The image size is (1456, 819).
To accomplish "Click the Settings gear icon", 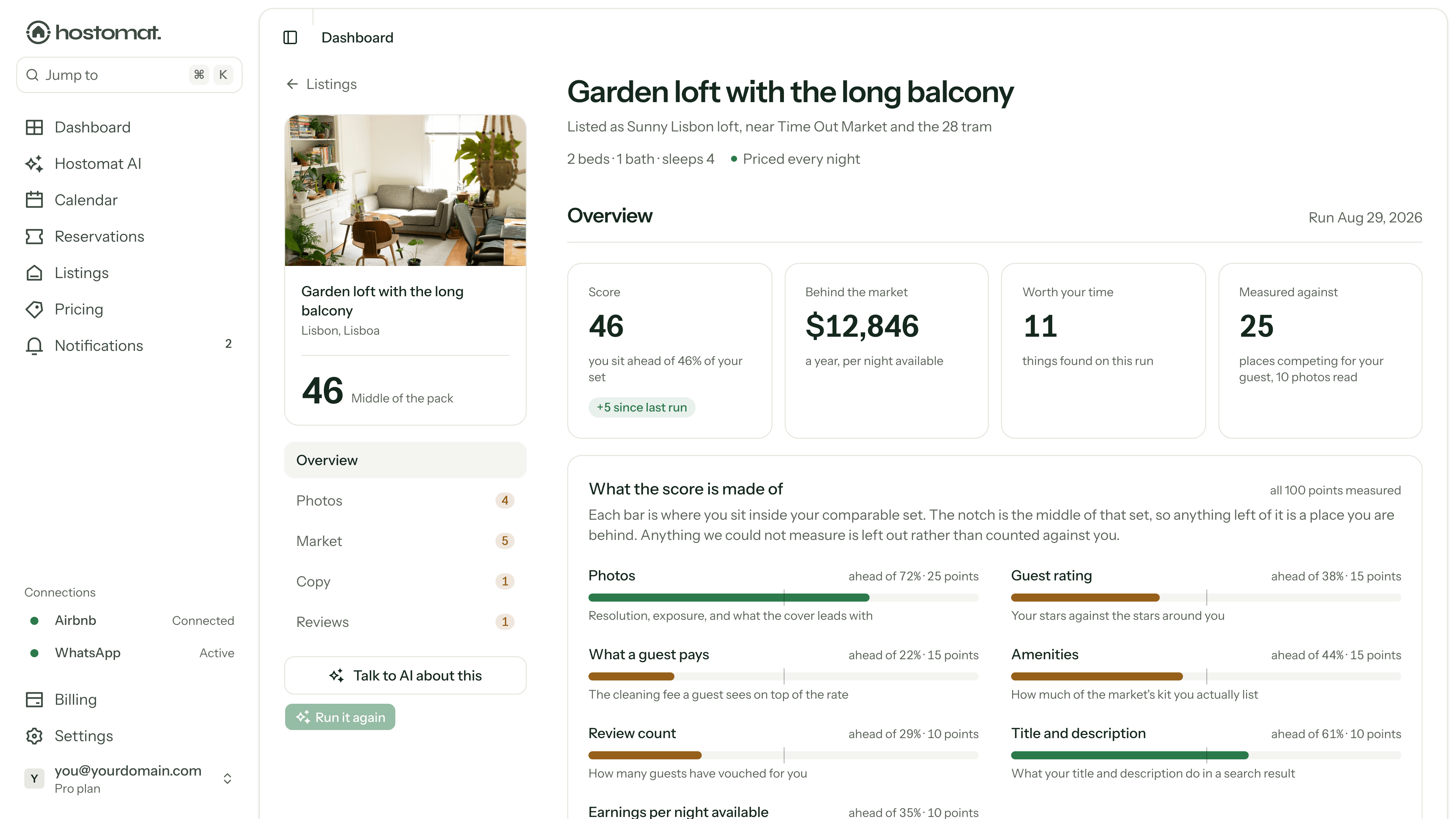I will click(x=34, y=736).
